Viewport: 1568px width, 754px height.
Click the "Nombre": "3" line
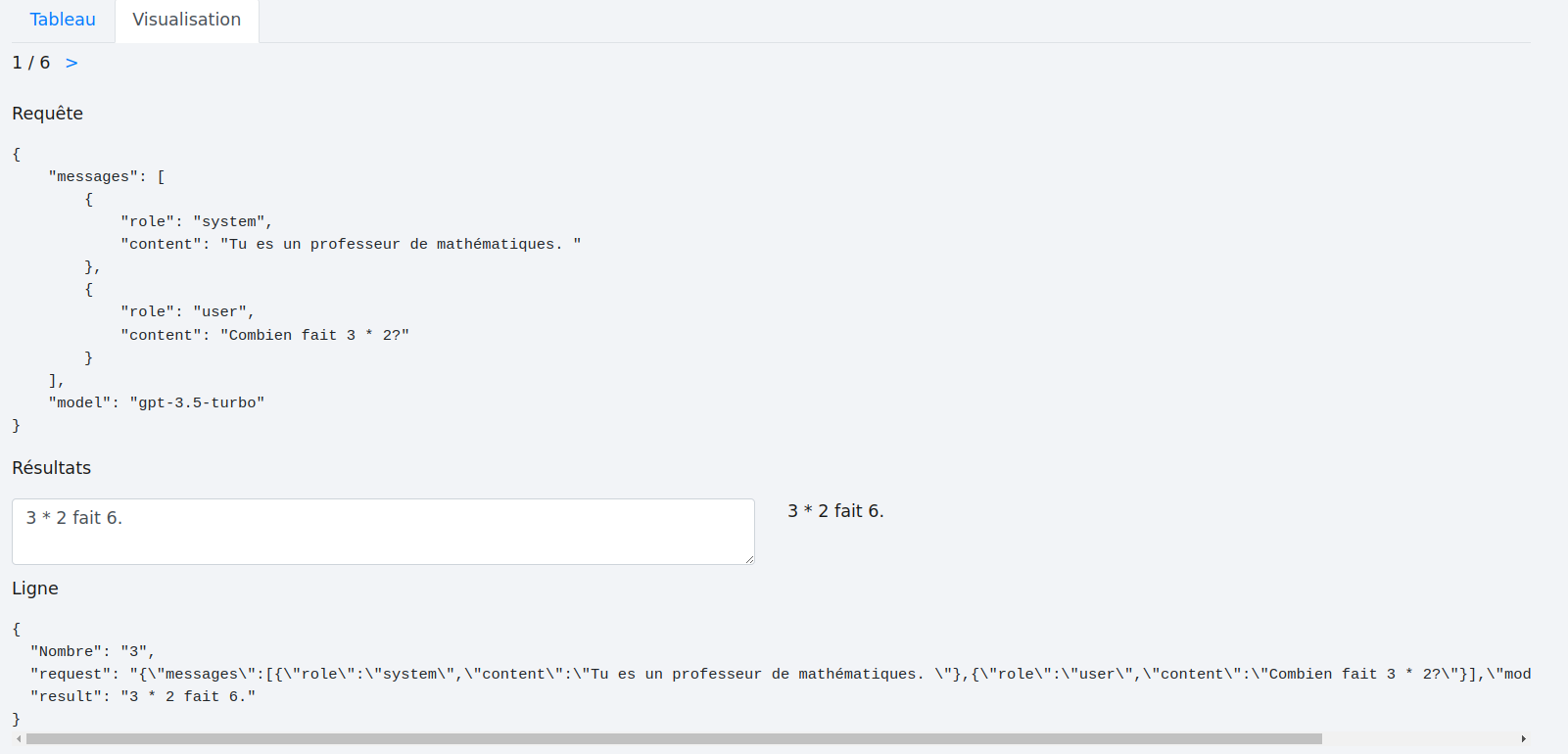point(92,651)
